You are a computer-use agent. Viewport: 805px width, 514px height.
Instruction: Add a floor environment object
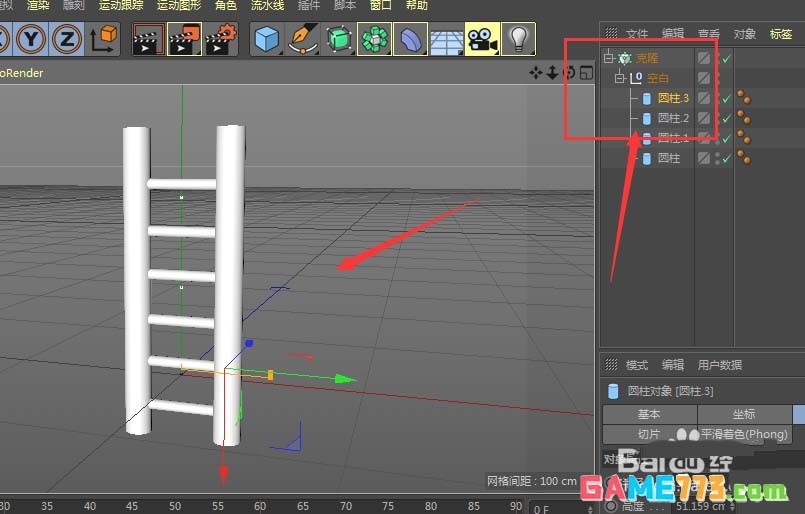(x=446, y=39)
